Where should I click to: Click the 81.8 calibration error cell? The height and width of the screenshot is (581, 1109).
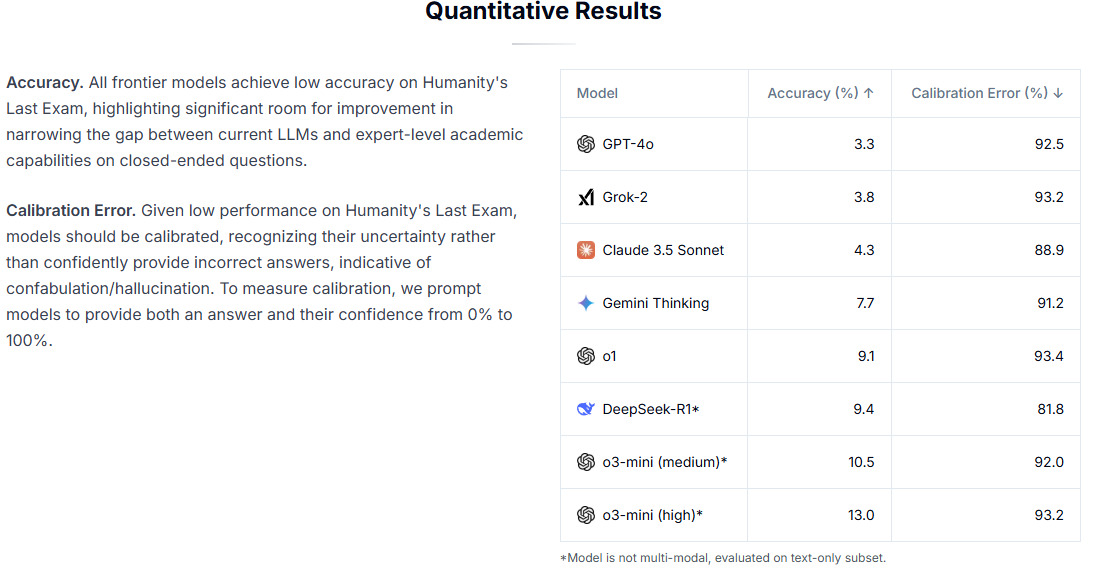click(1050, 409)
